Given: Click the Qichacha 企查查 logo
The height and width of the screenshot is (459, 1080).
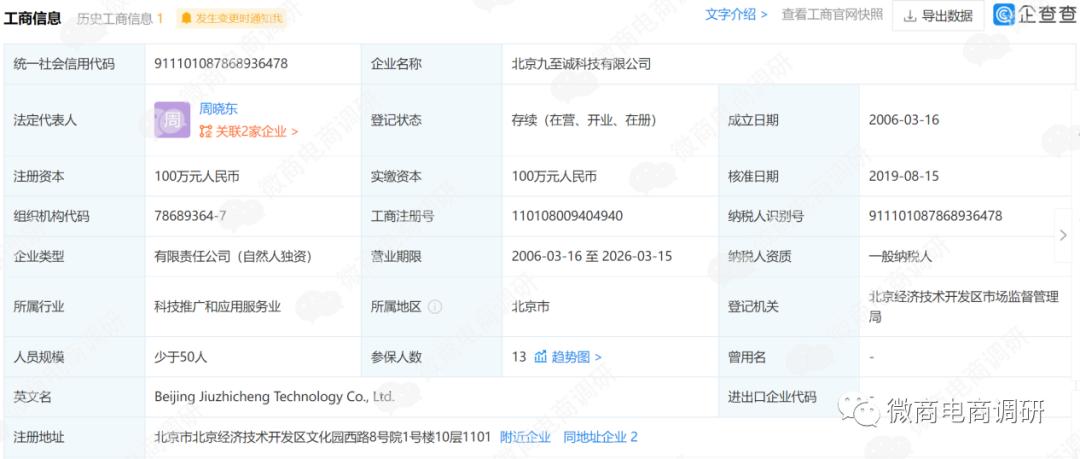Looking at the screenshot, I should pos(1034,15).
